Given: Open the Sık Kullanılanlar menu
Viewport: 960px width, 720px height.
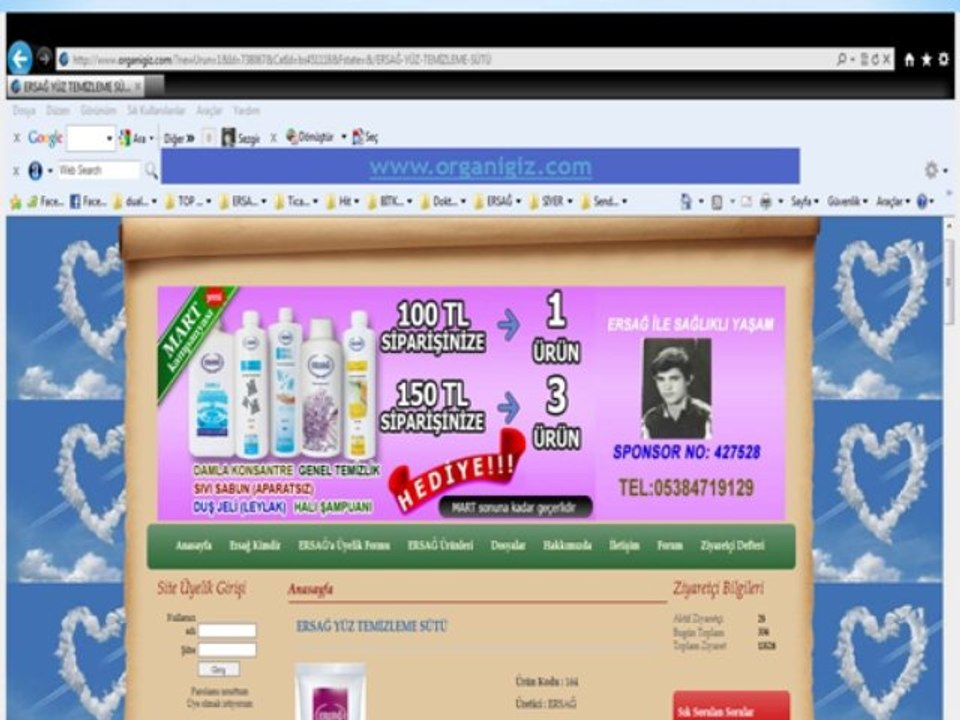Looking at the screenshot, I should [156, 111].
